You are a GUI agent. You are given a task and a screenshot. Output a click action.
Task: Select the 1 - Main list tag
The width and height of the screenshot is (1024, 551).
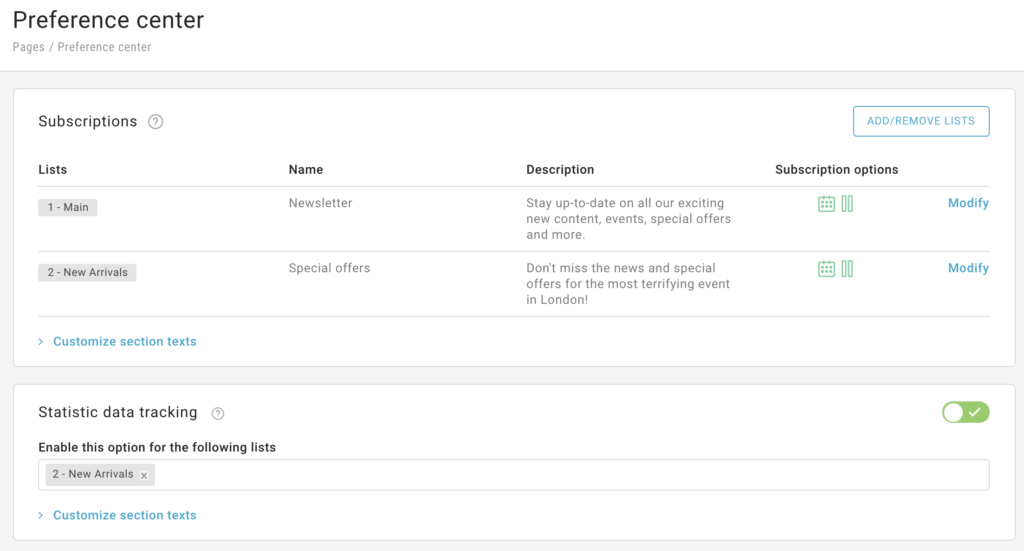[x=68, y=207]
